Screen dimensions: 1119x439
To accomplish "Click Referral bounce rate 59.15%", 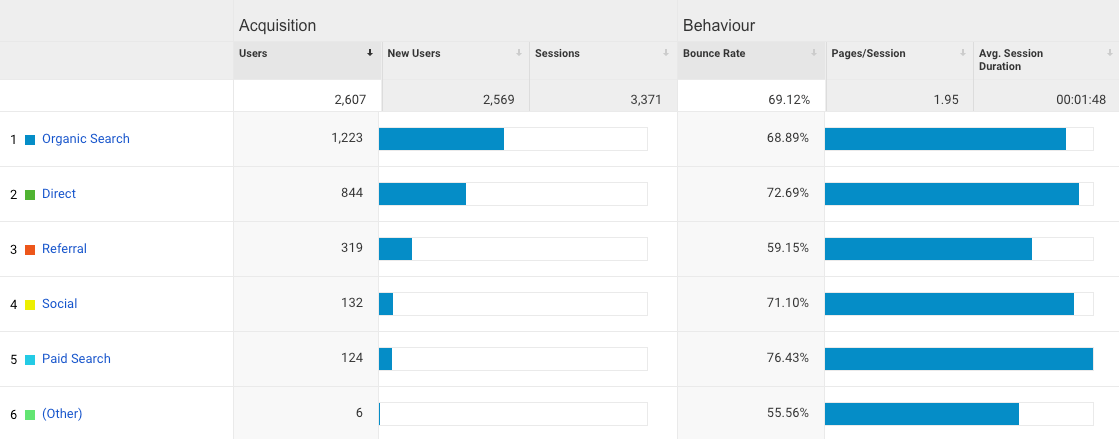I will [x=788, y=248].
